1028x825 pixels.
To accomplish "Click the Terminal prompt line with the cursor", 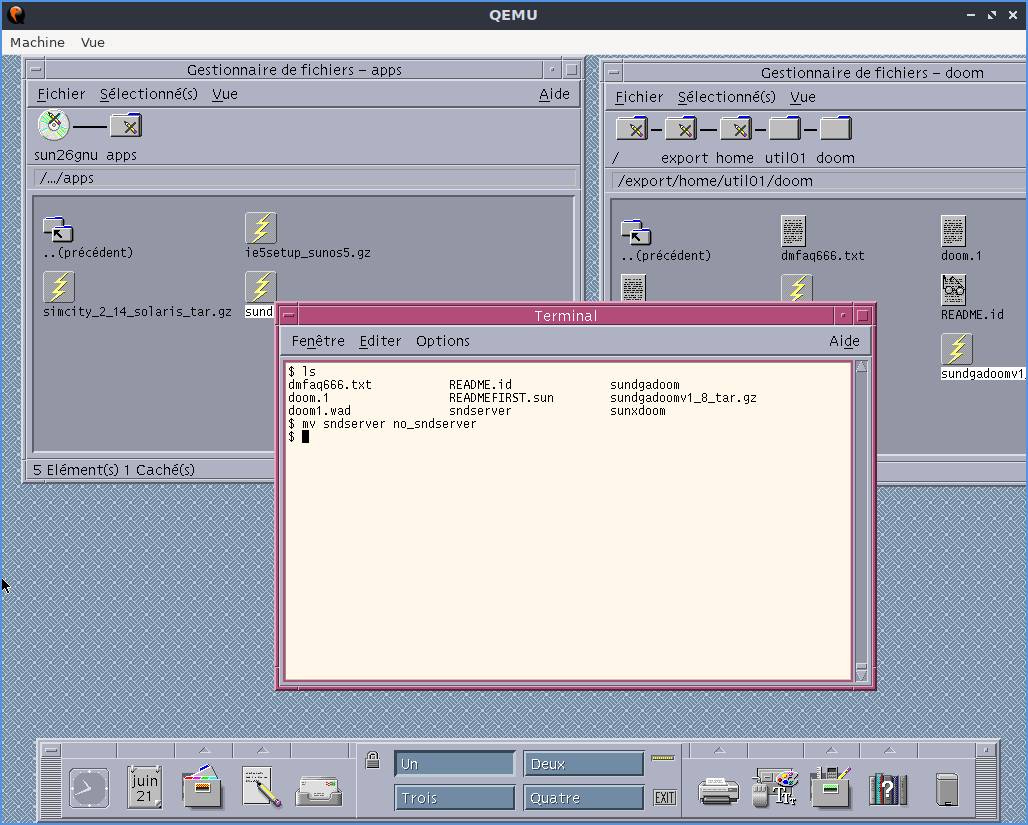I will (568, 437).
